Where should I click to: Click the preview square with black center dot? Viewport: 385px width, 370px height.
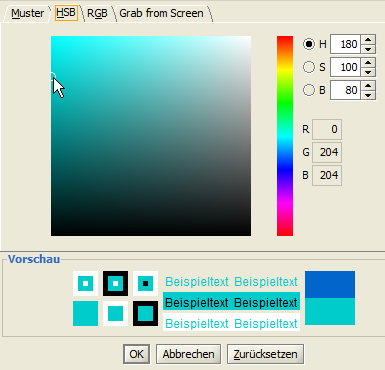coord(145,284)
